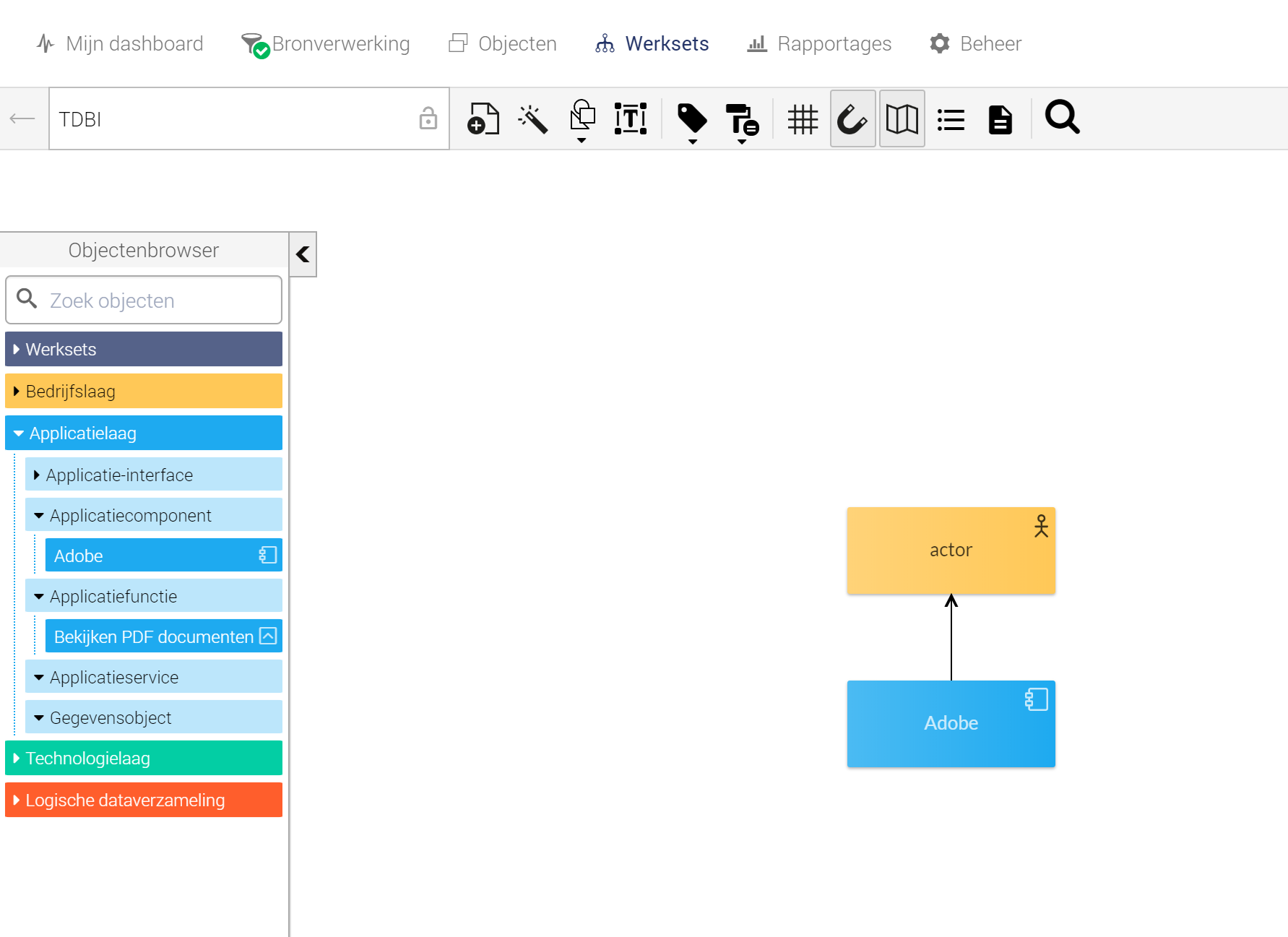Click the padlock icon in TDBI field

pyautogui.click(x=428, y=118)
